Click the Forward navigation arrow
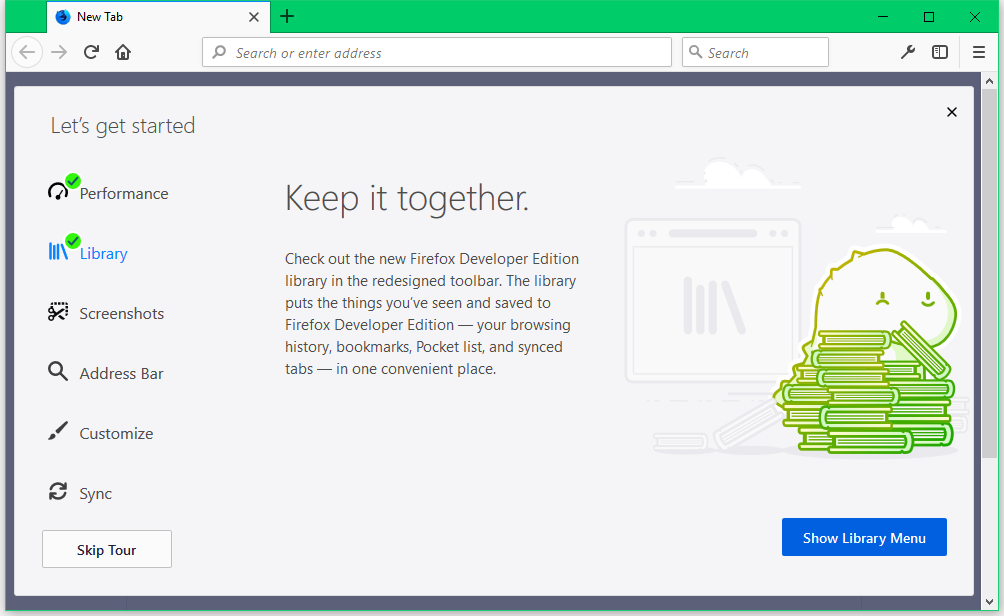The height and width of the screenshot is (616, 1004). coord(59,52)
